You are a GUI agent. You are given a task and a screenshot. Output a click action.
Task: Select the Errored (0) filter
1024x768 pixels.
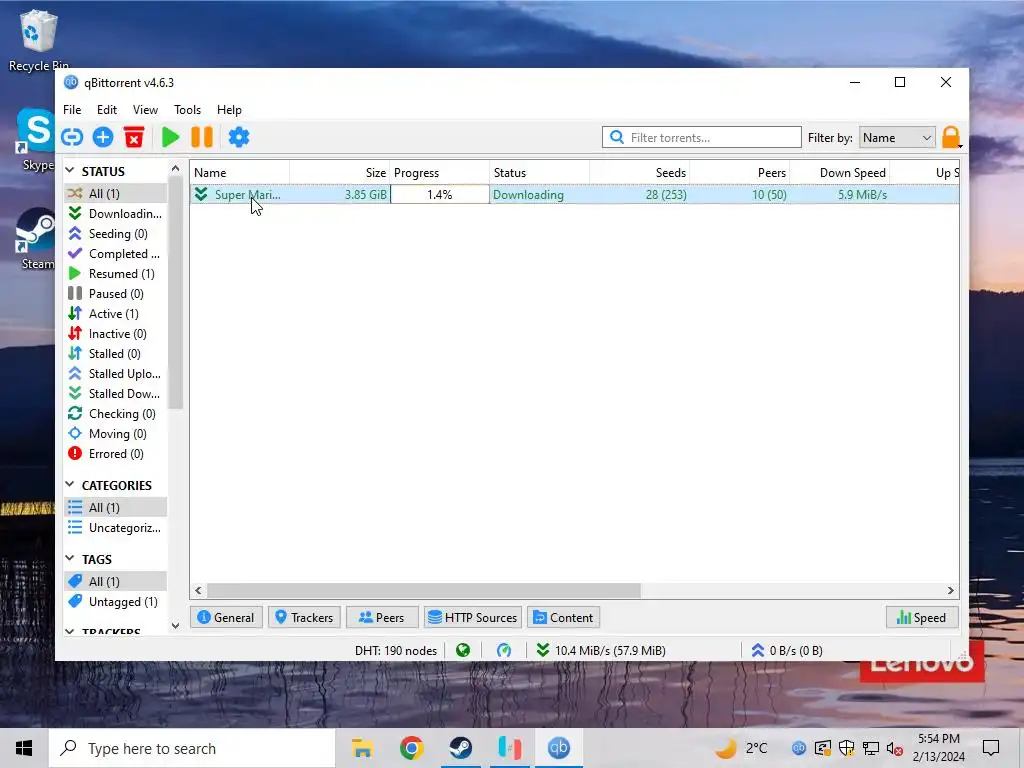[116, 454]
